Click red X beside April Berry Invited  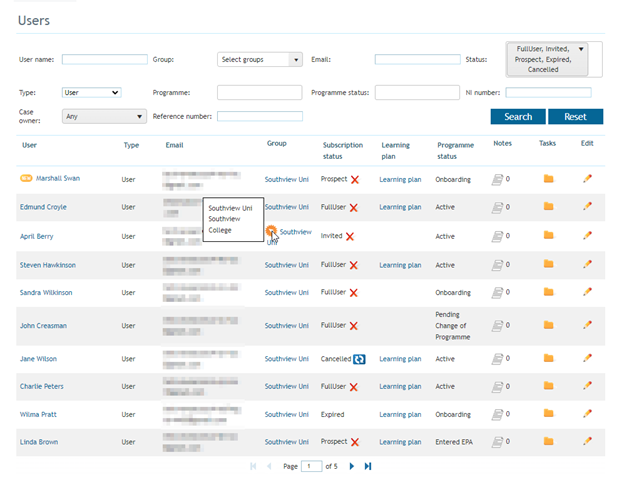350,237
